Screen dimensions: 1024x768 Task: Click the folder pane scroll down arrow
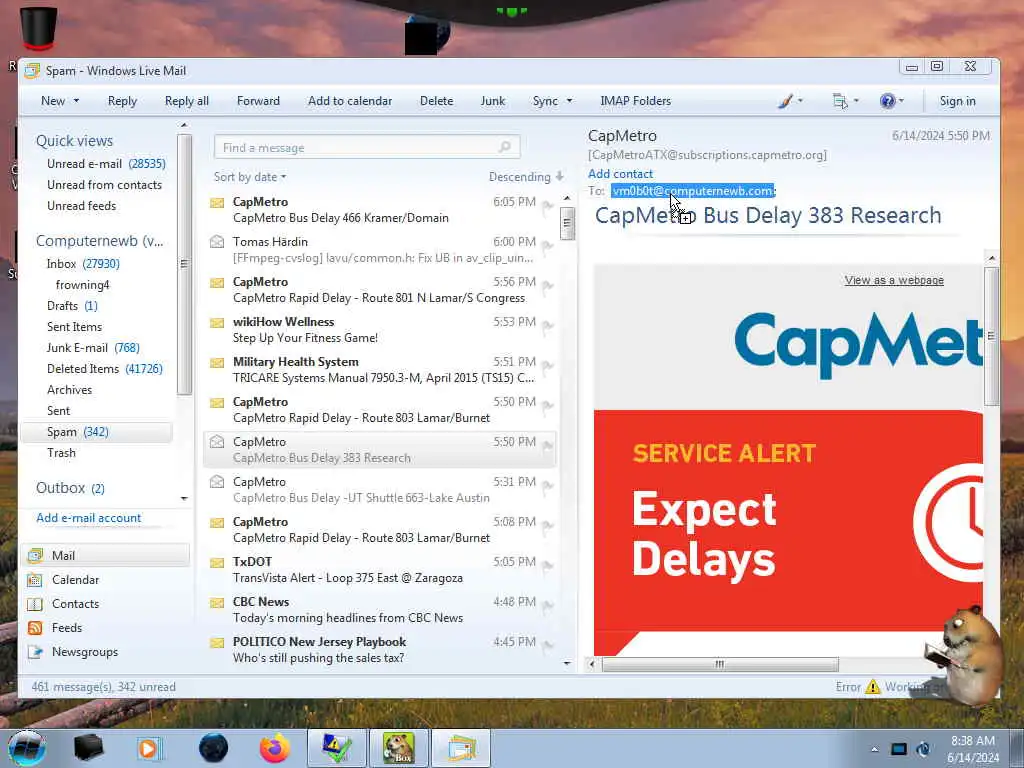point(184,498)
